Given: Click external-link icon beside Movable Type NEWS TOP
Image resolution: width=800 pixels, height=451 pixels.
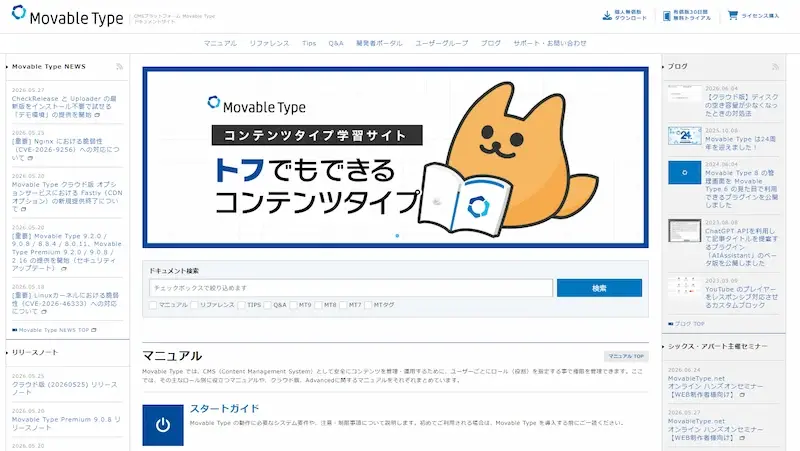Looking at the screenshot, I should tap(94, 330).
